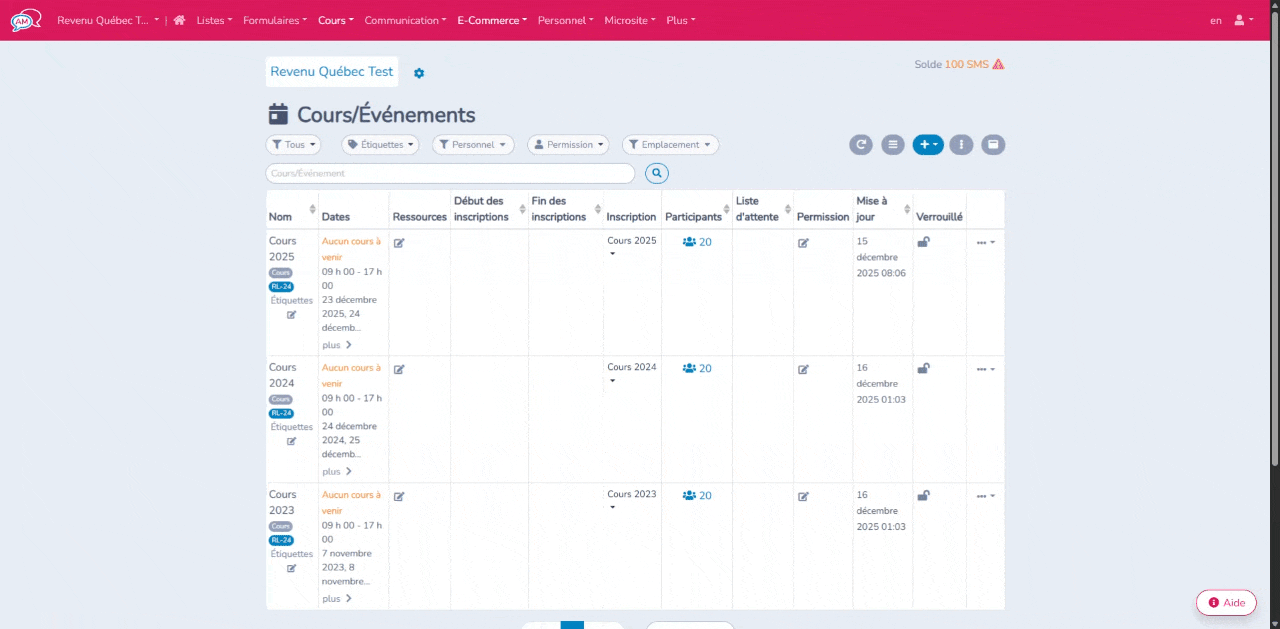
Task: Open the Communication menu
Action: click(x=405, y=20)
